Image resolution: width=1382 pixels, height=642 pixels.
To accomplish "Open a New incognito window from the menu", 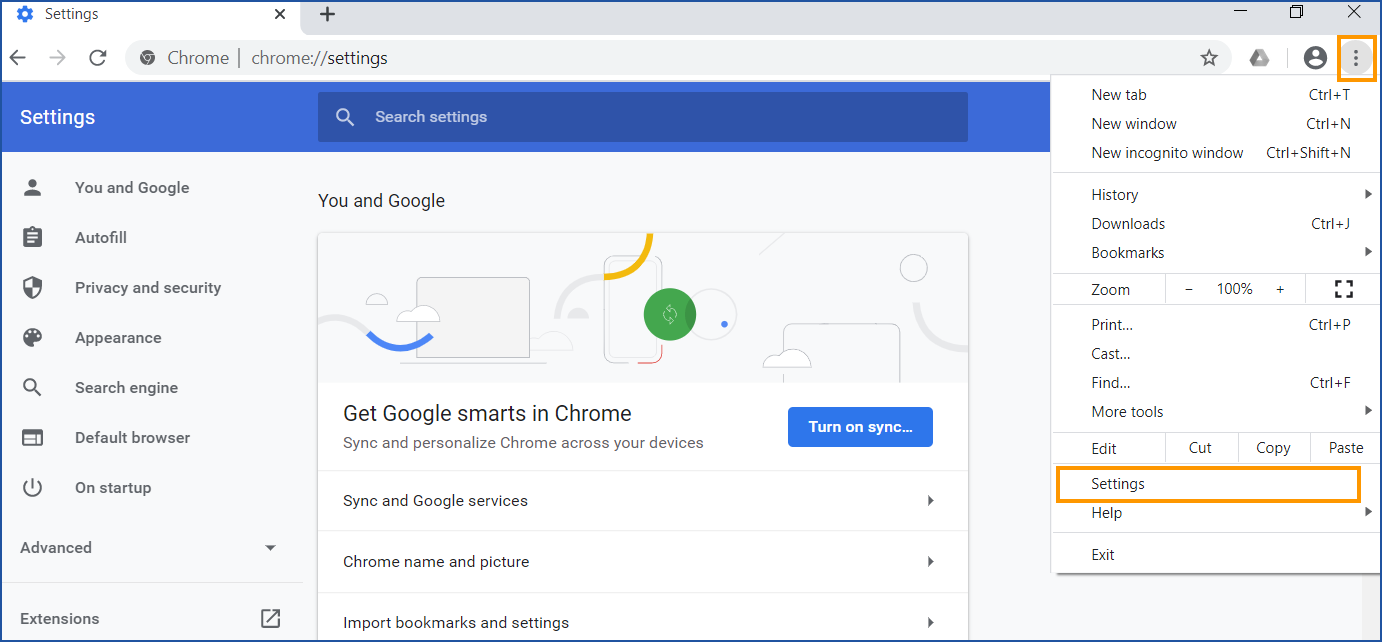I will (1167, 152).
